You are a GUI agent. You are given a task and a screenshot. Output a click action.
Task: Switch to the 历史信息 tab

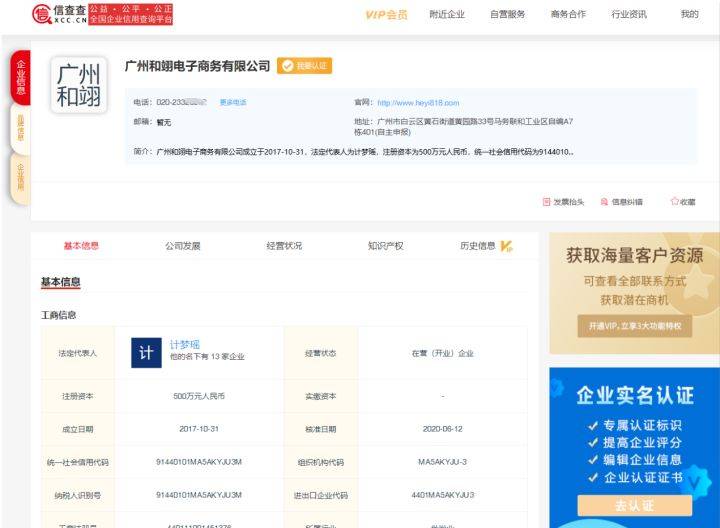tap(478, 246)
